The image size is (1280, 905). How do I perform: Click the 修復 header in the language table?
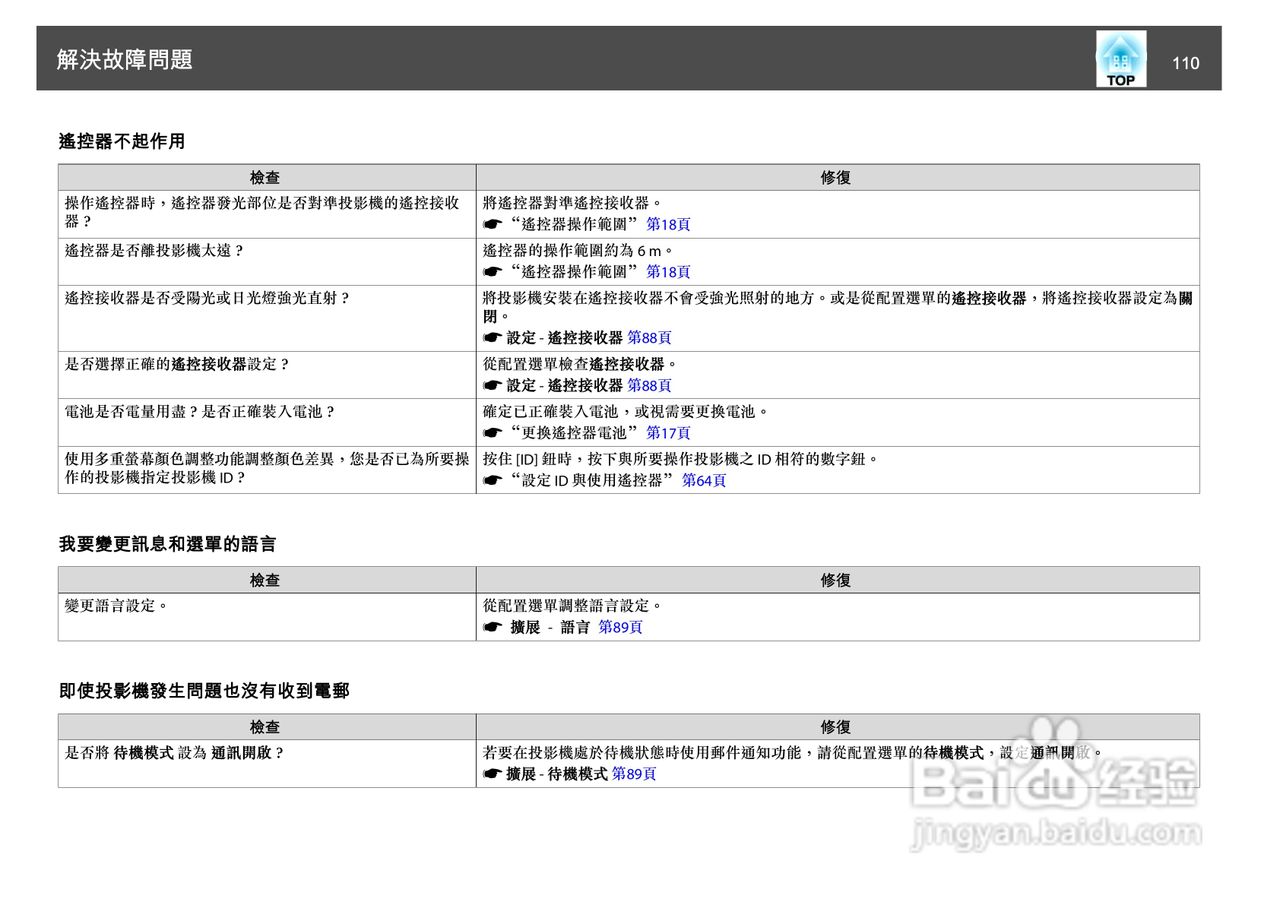pyautogui.click(x=837, y=580)
